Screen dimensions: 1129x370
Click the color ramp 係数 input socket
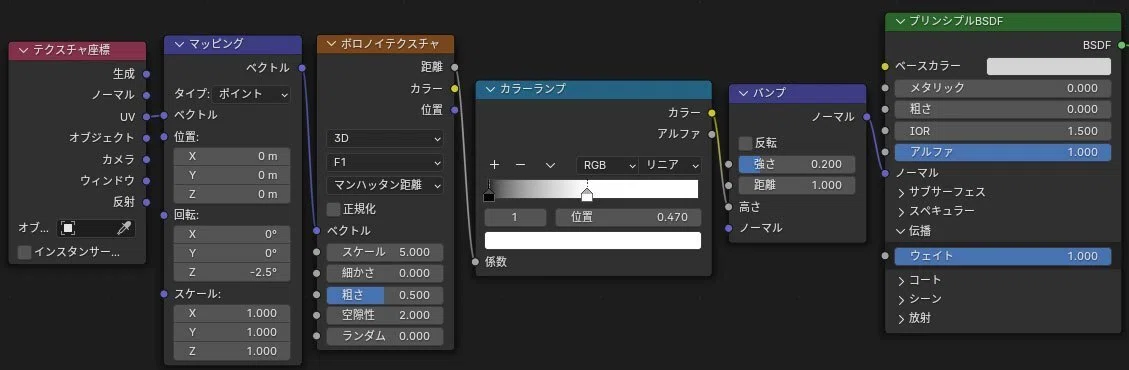475,262
